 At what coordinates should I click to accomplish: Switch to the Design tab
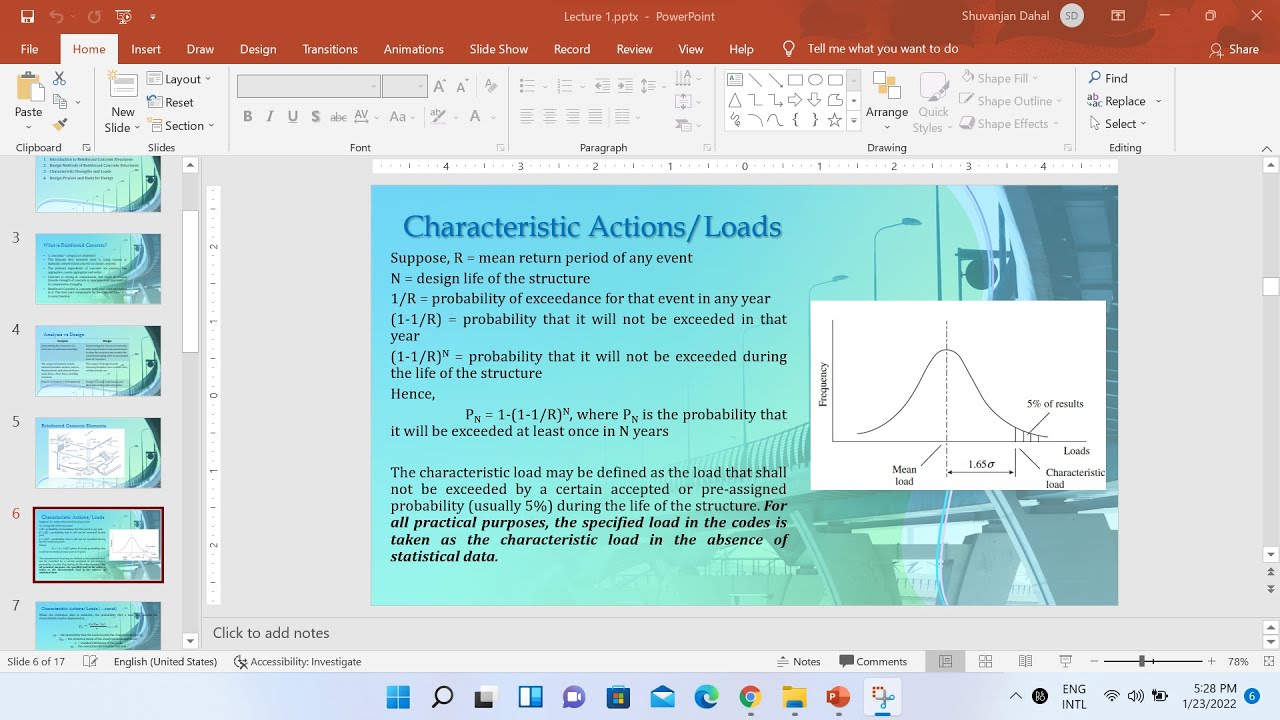pos(258,49)
